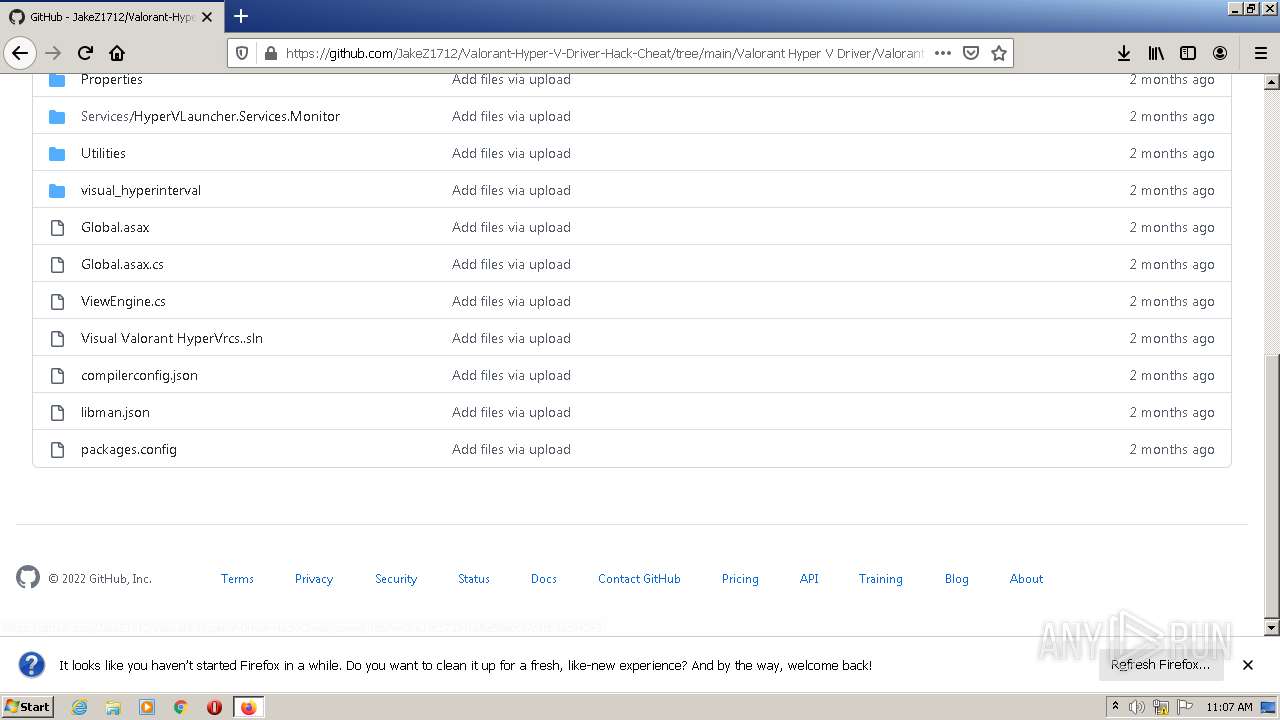The width and height of the screenshot is (1280, 720).
Task: Reload the current GitHub page
Action: click(85, 53)
